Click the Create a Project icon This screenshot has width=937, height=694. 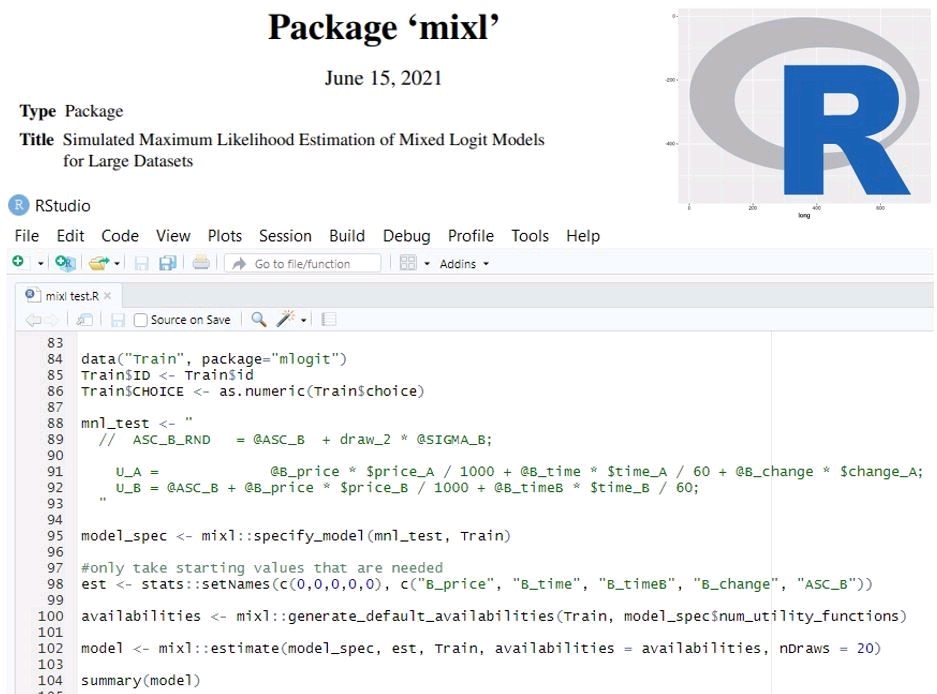[x=65, y=262]
